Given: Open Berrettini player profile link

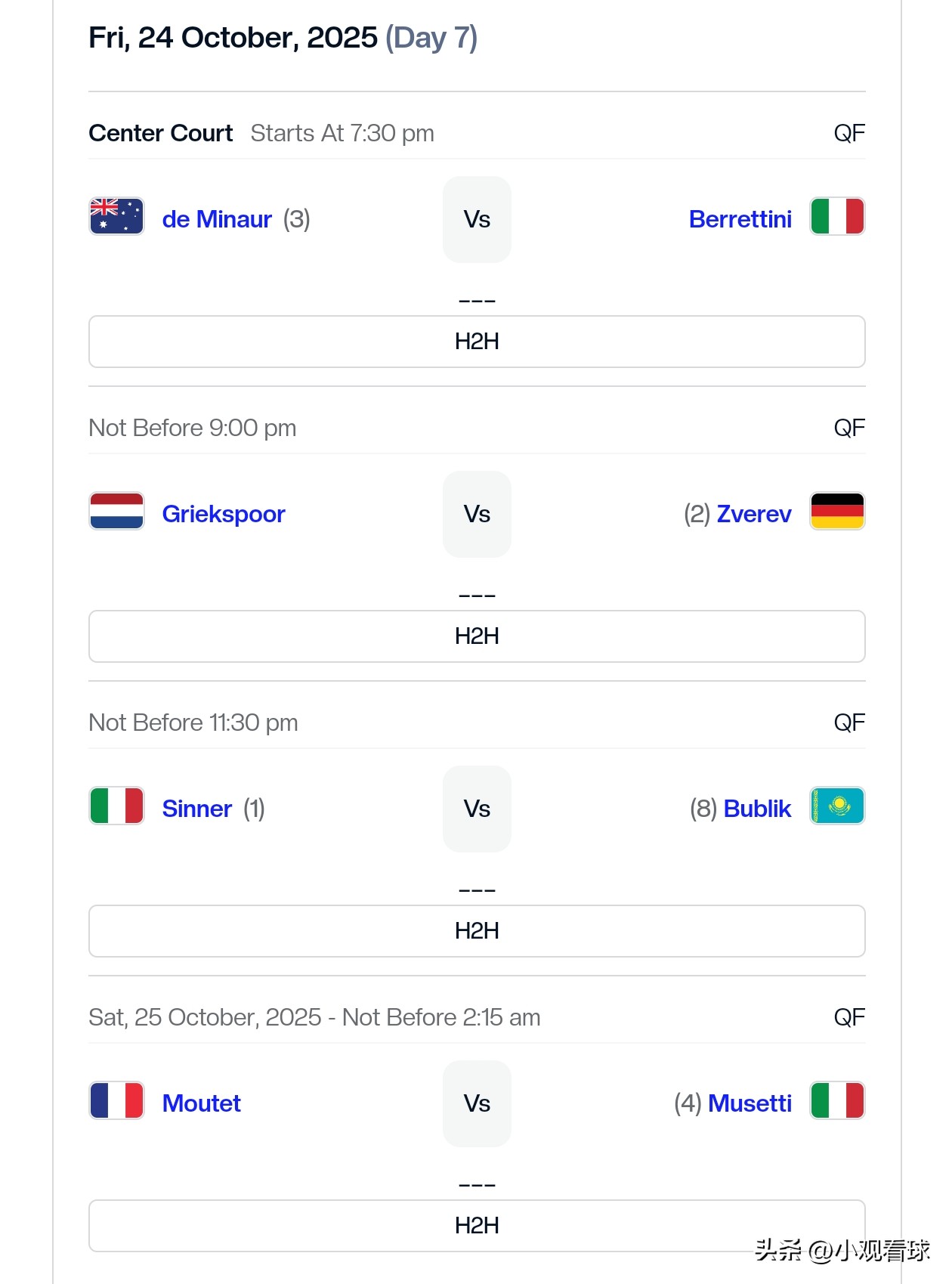Looking at the screenshot, I should point(740,219).
